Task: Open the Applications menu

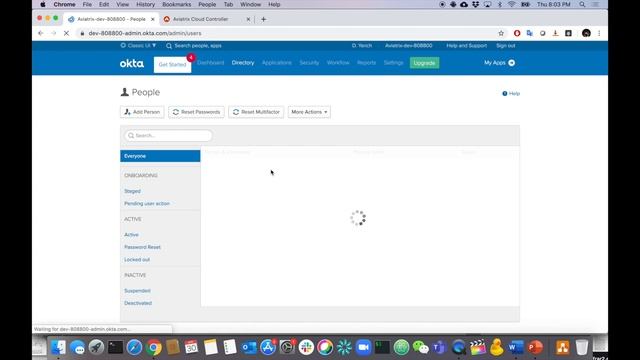Action: point(277,63)
